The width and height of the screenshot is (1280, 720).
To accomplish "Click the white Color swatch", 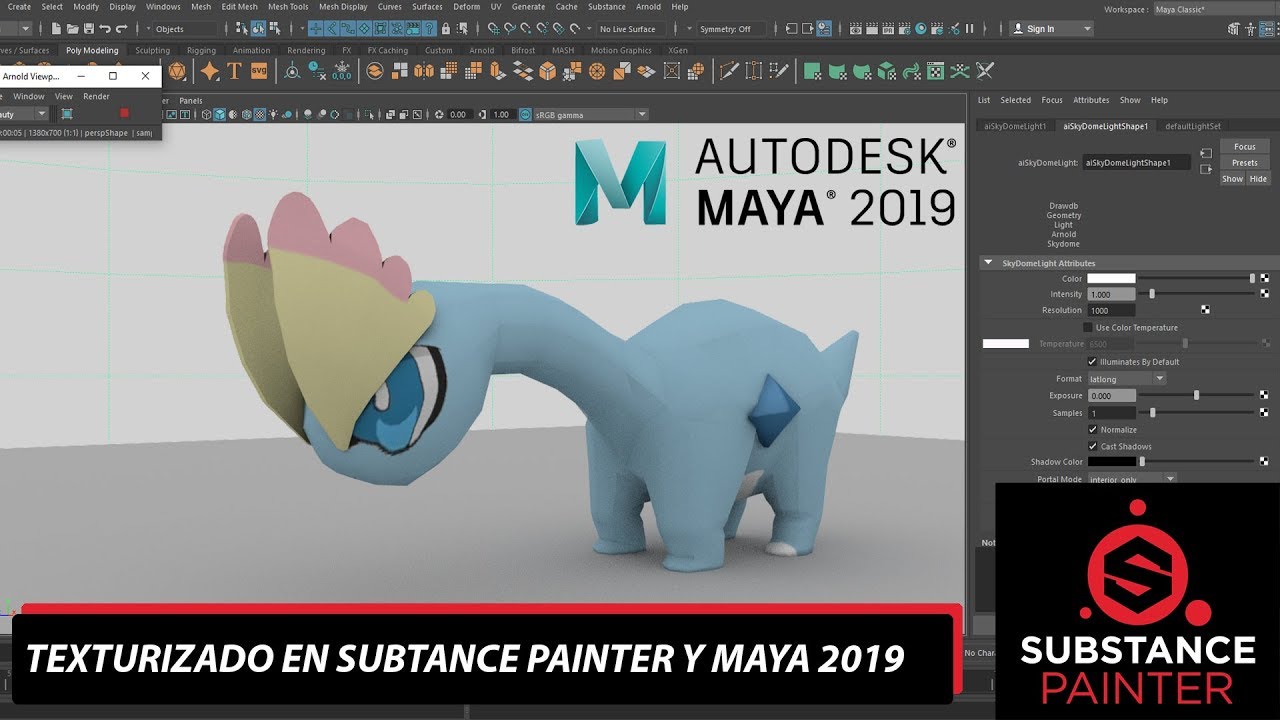I will (1111, 278).
